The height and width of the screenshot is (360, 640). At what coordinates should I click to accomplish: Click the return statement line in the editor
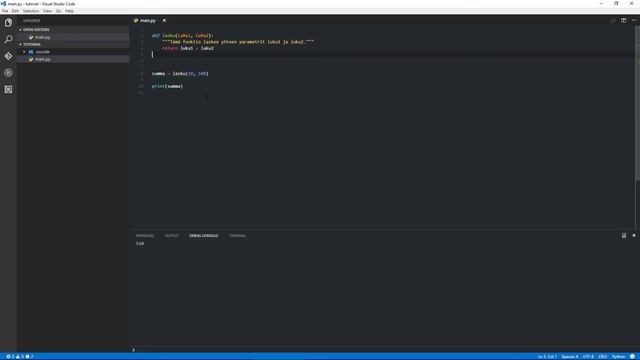(188, 48)
